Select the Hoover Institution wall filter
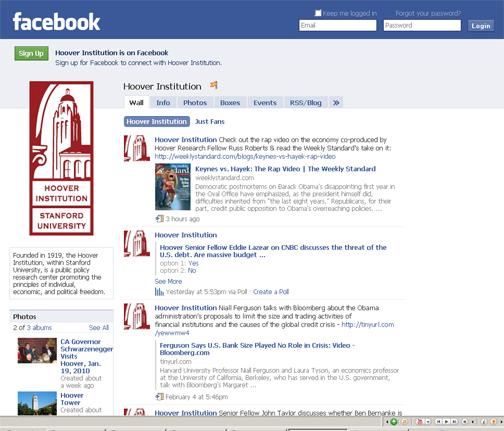504x431 pixels. coord(157,122)
